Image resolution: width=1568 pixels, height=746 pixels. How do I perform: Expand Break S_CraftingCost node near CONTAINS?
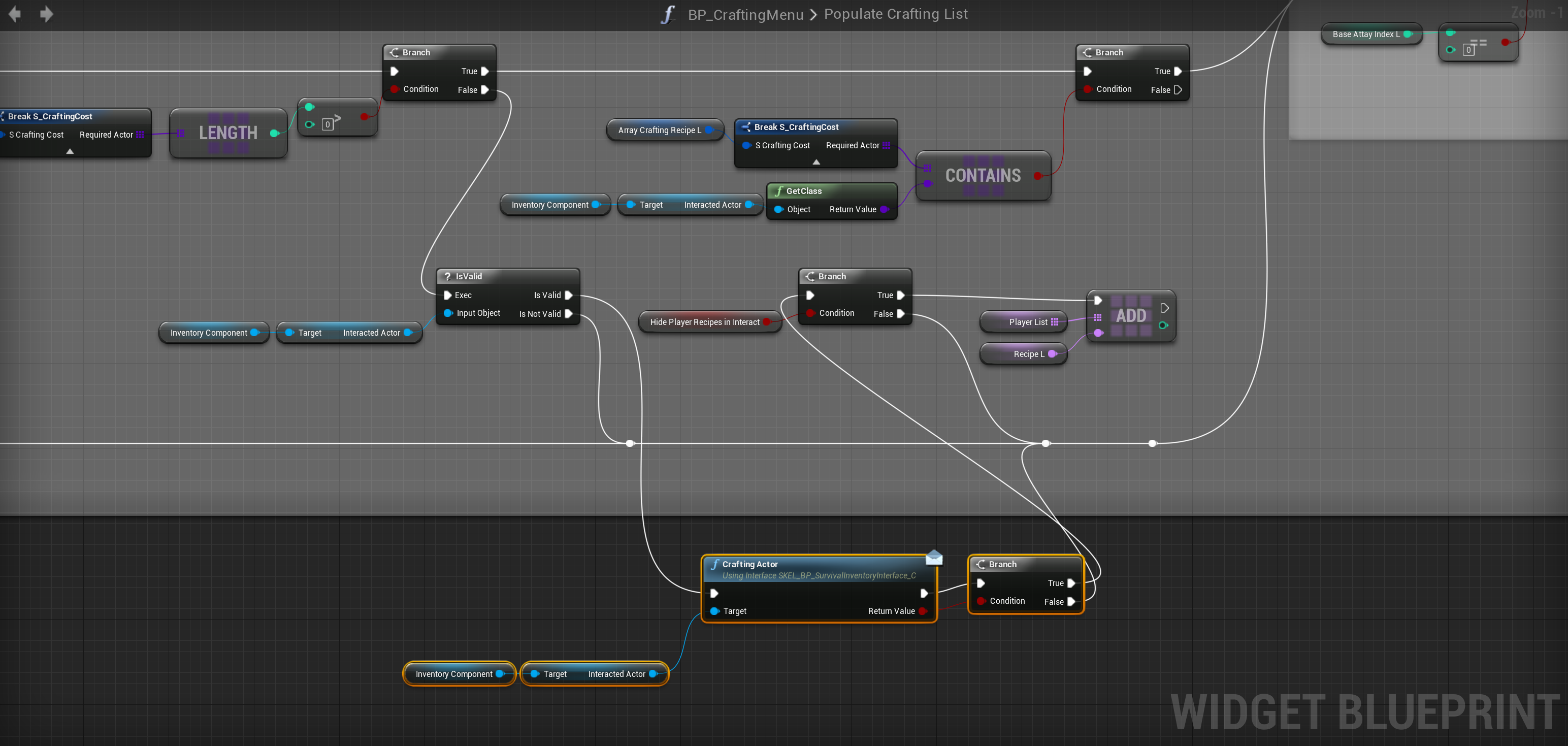pyautogui.click(x=816, y=163)
